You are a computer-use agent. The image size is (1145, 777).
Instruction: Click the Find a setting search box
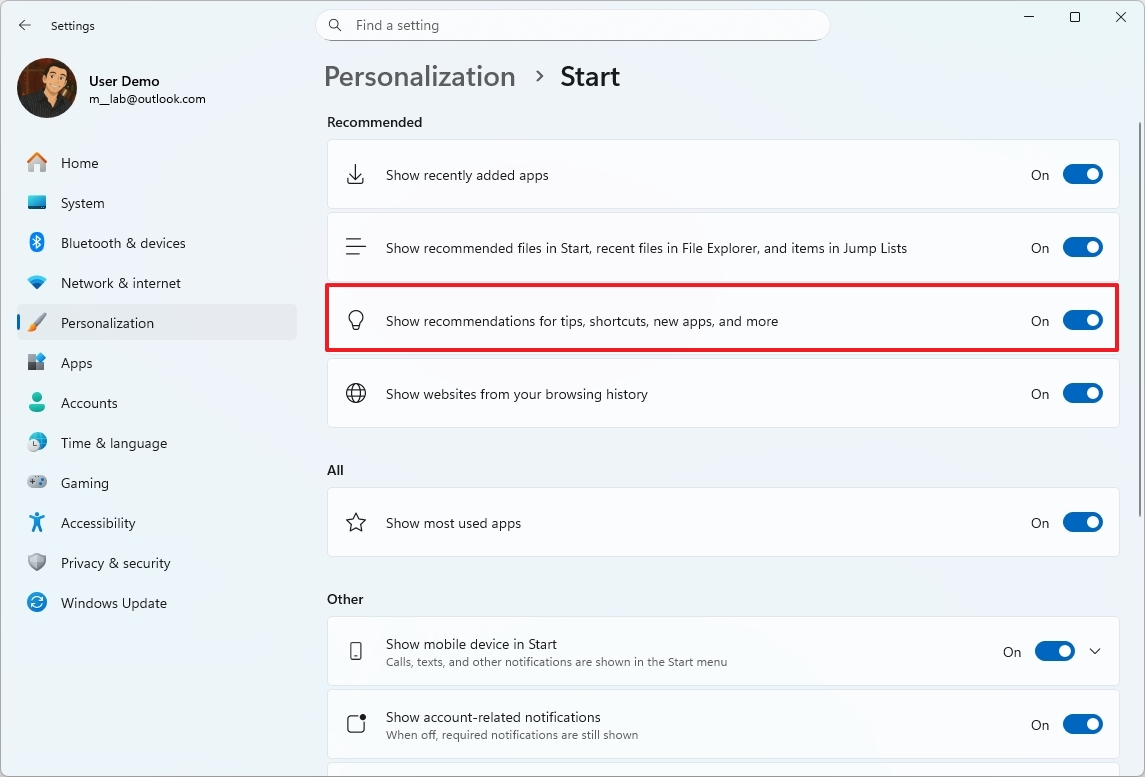[580, 25]
